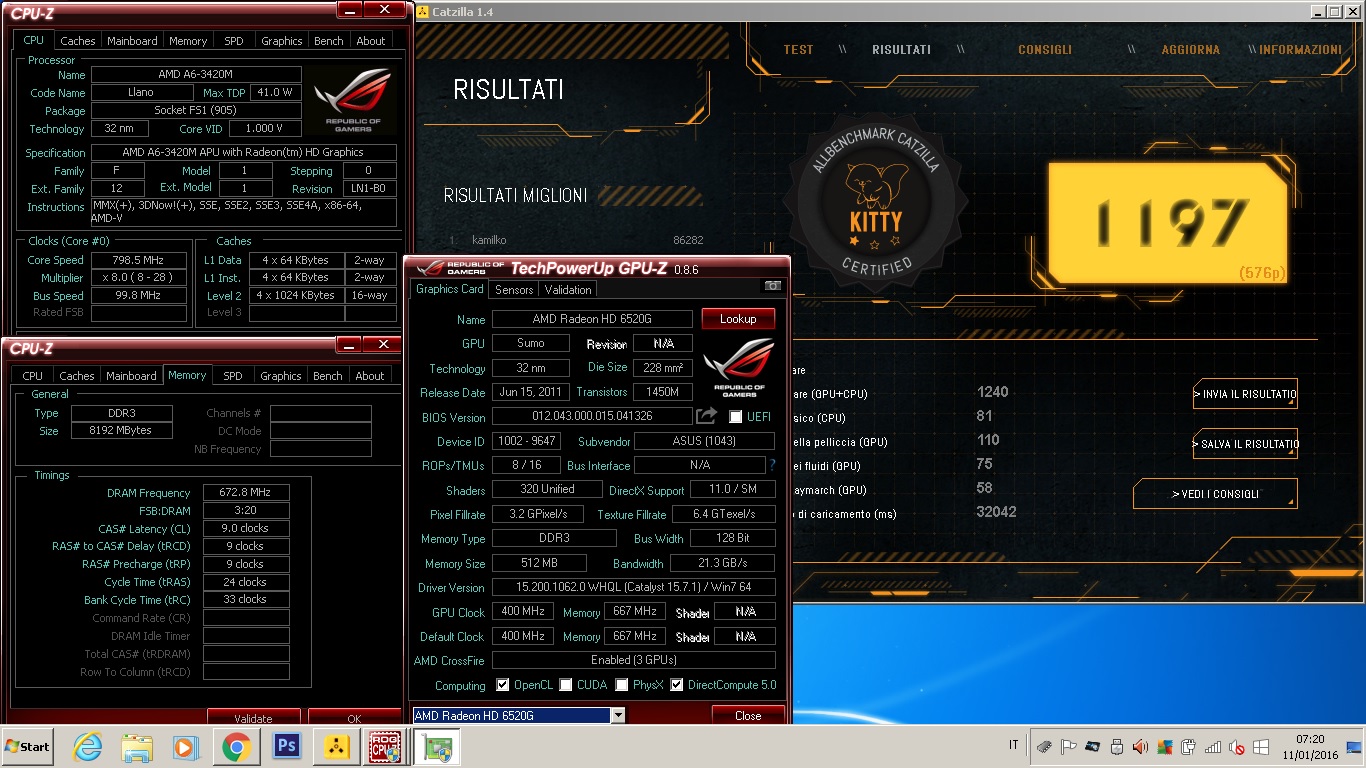Click Validate button in CPU-Z Memory window
The image size is (1366, 768).
(x=253, y=718)
